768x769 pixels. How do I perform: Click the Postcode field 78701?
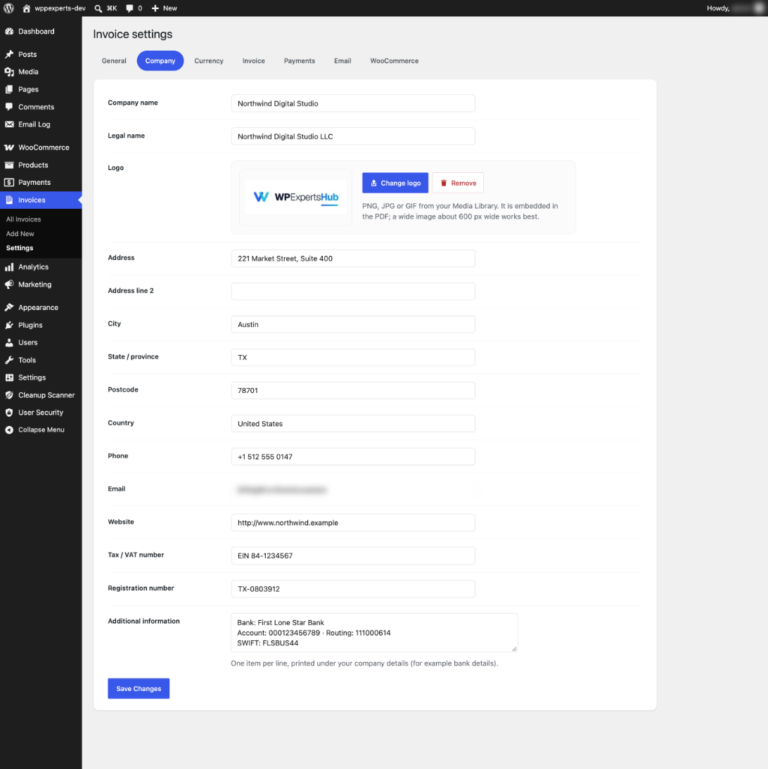[353, 390]
